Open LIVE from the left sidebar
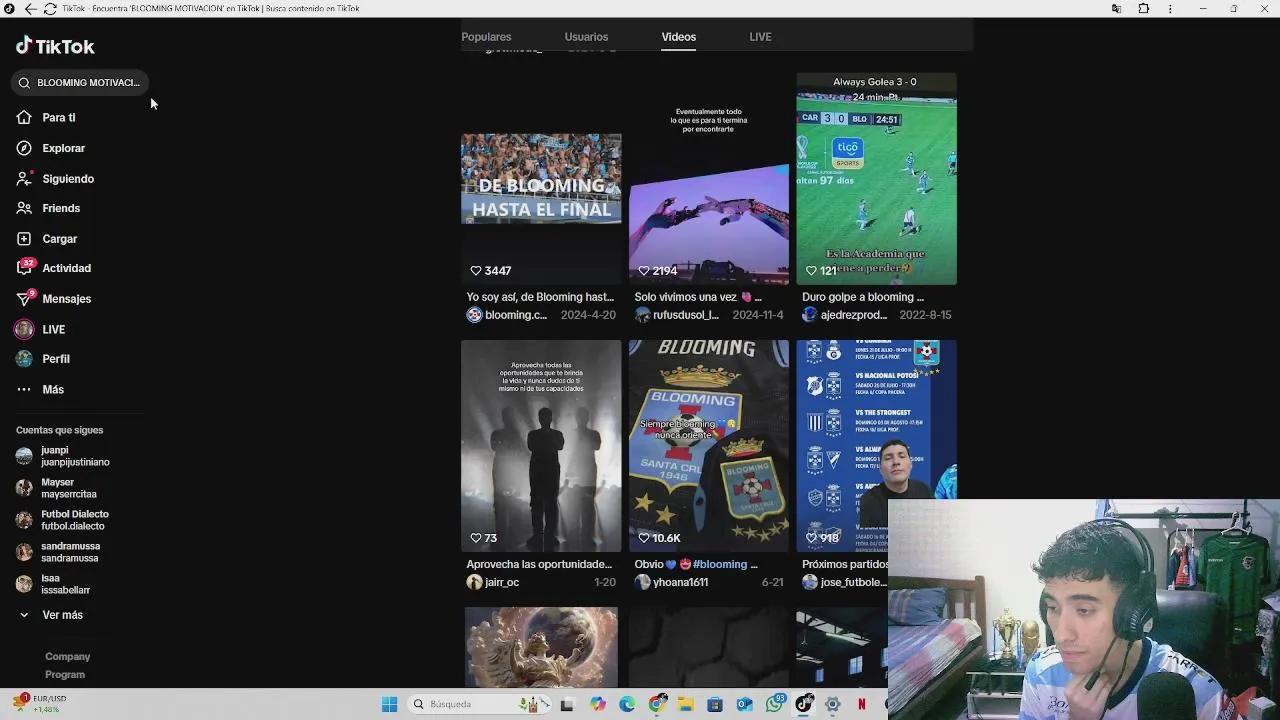Image resolution: width=1280 pixels, height=720 pixels. pyautogui.click(x=40, y=329)
